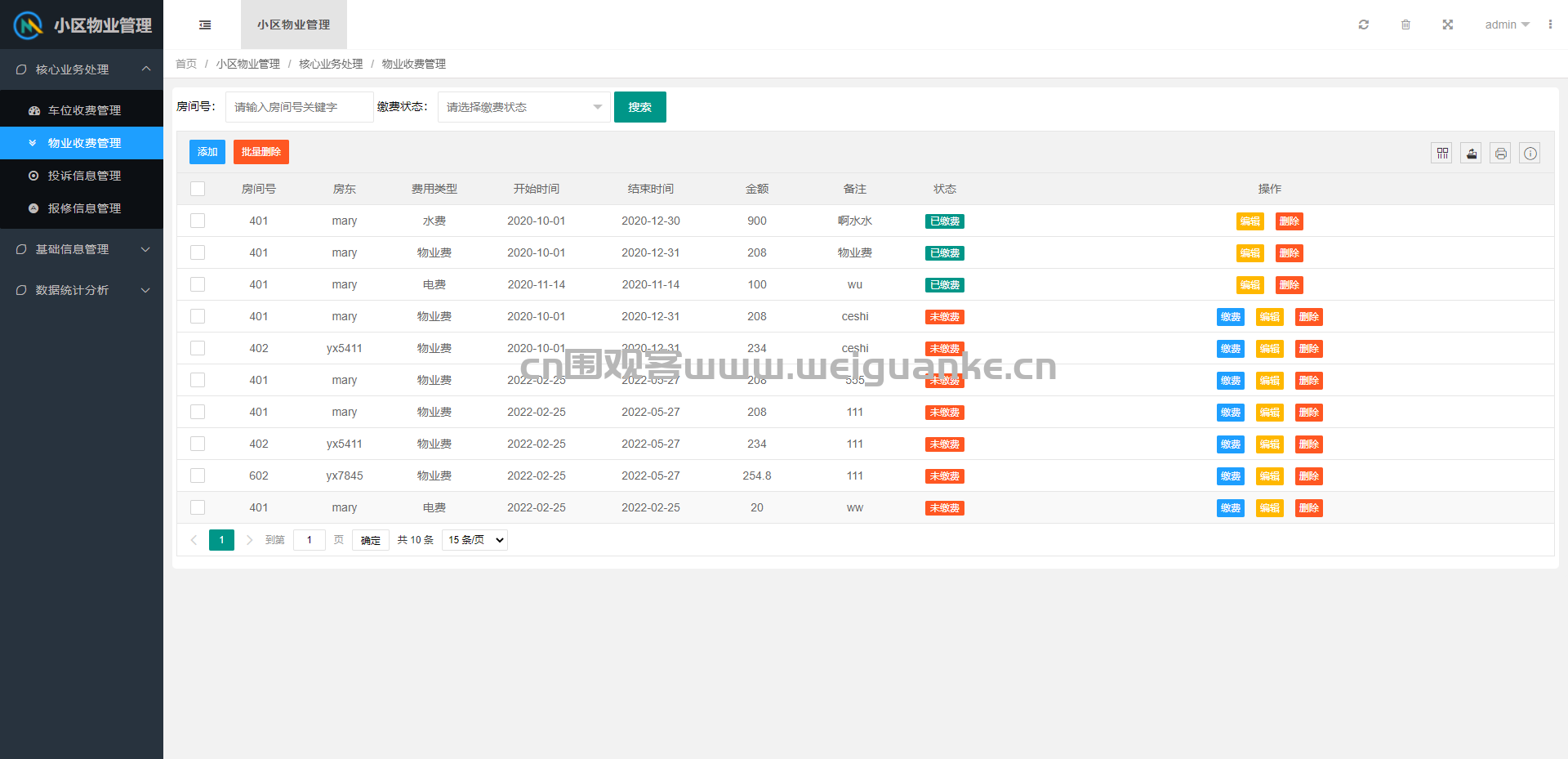Click 删除 for the row with remark 555
Viewport: 1568px width, 759px height.
(1309, 381)
